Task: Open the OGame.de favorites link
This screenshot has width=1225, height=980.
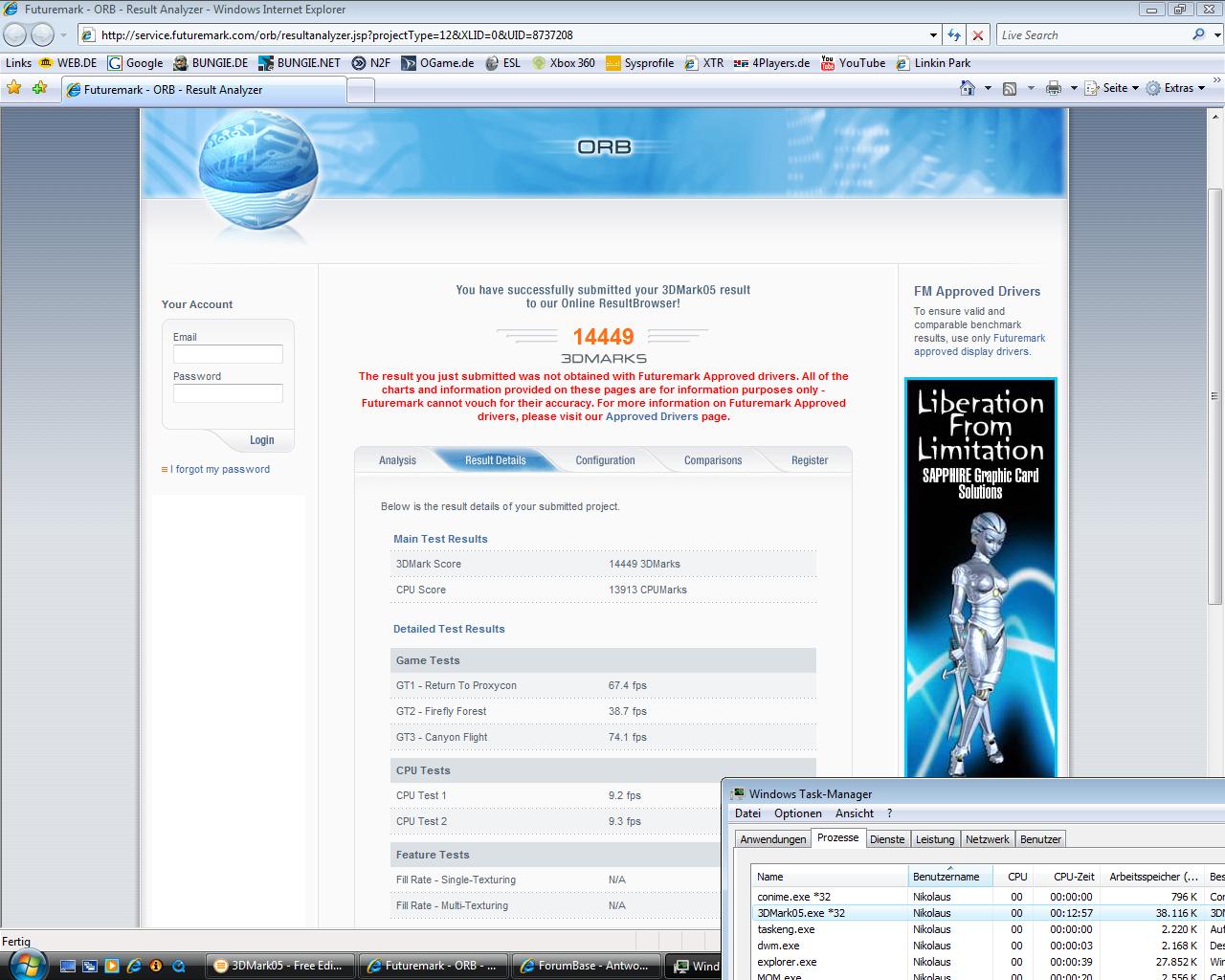Action: pos(438,63)
